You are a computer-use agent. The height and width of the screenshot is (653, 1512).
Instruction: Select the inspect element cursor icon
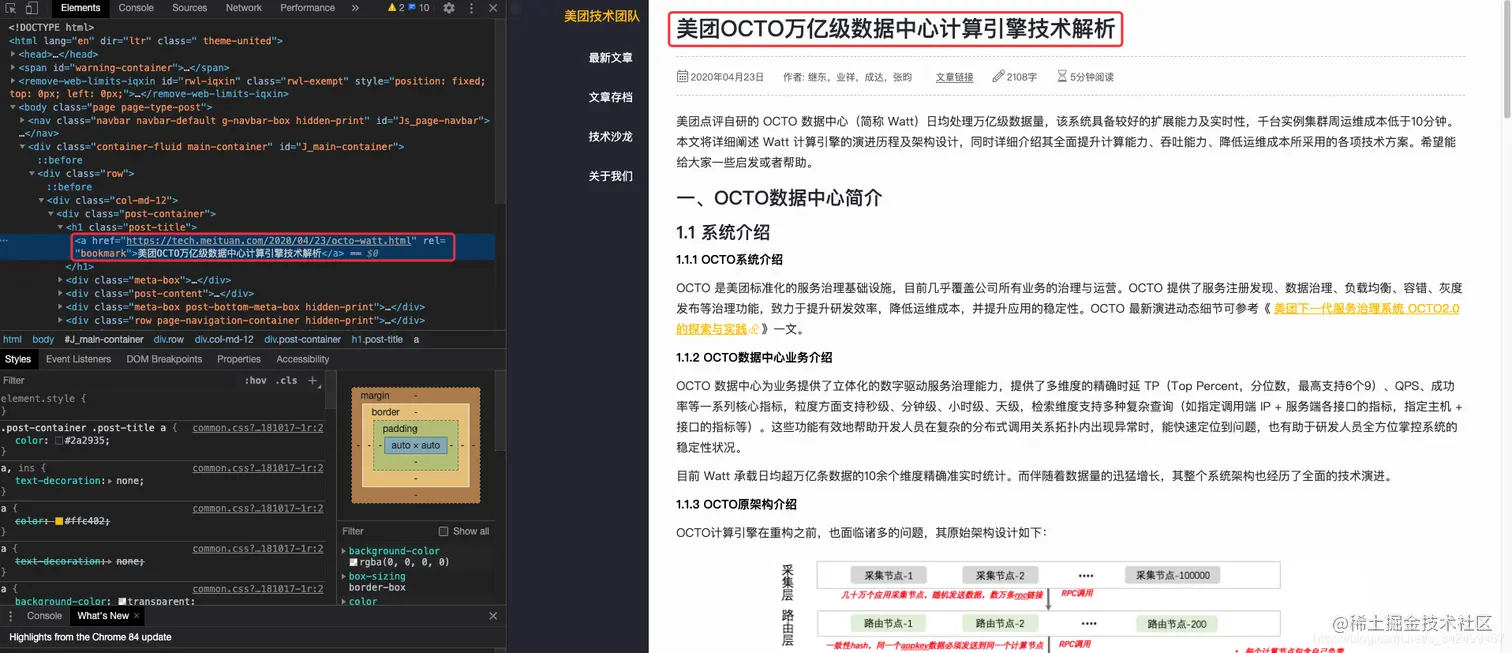point(9,8)
